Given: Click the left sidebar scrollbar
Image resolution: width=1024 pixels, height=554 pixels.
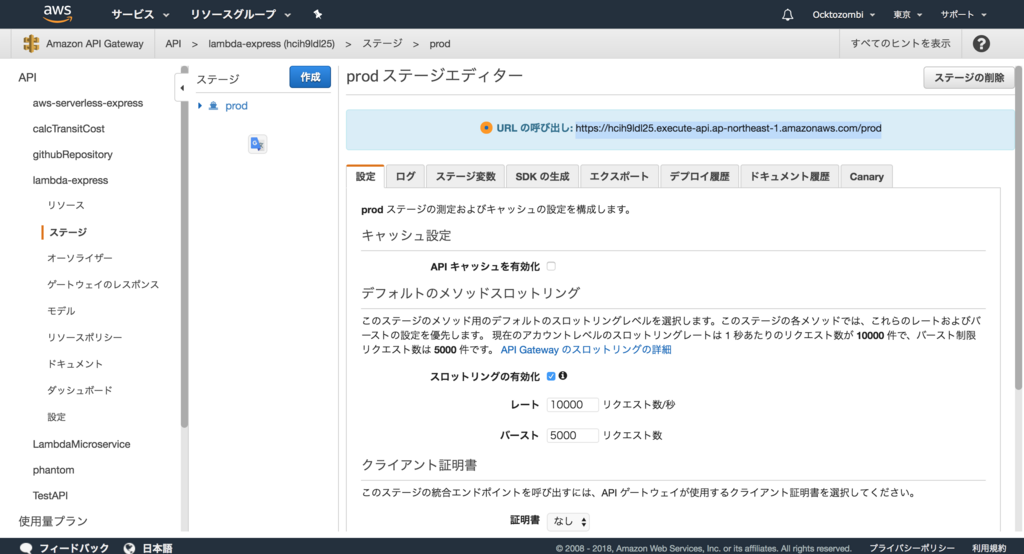Looking at the screenshot, I should pyautogui.click(x=184, y=248).
